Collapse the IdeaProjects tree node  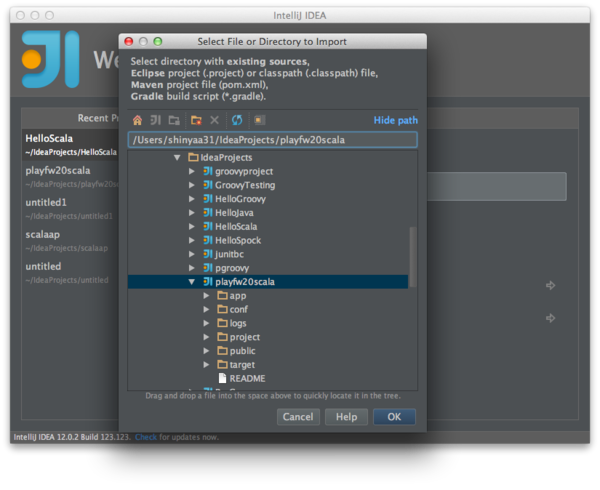click(x=177, y=158)
